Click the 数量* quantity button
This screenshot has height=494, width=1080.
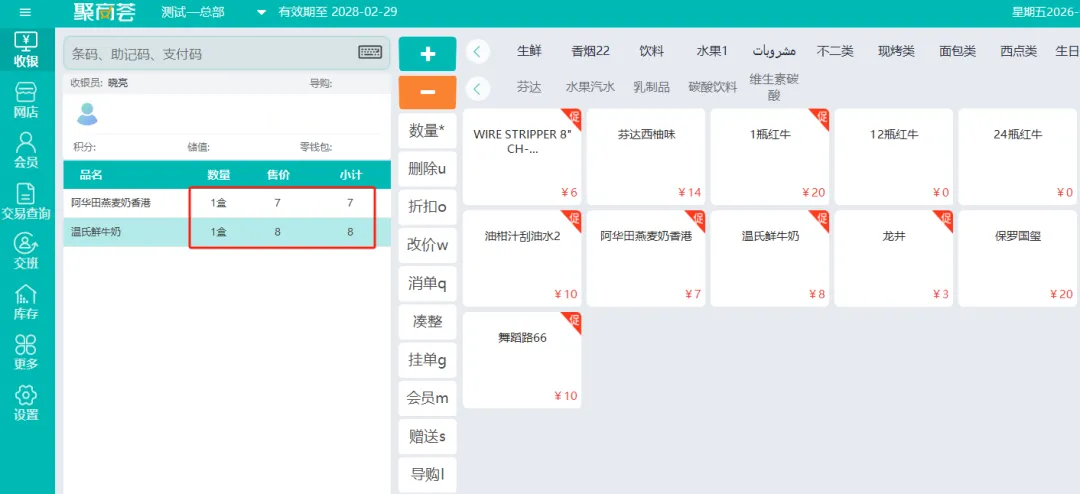(428, 131)
